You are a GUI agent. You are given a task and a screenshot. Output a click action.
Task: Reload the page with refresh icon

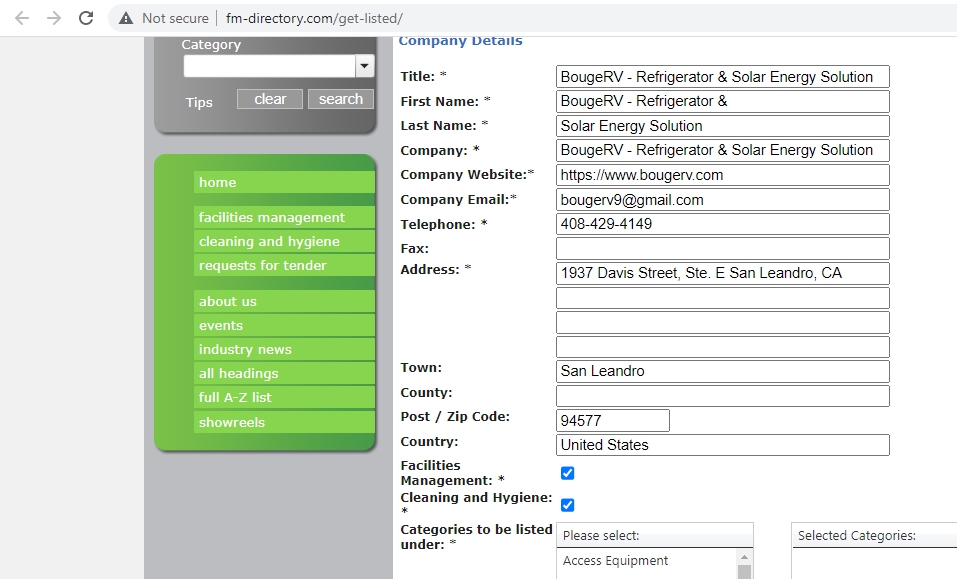click(x=86, y=18)
